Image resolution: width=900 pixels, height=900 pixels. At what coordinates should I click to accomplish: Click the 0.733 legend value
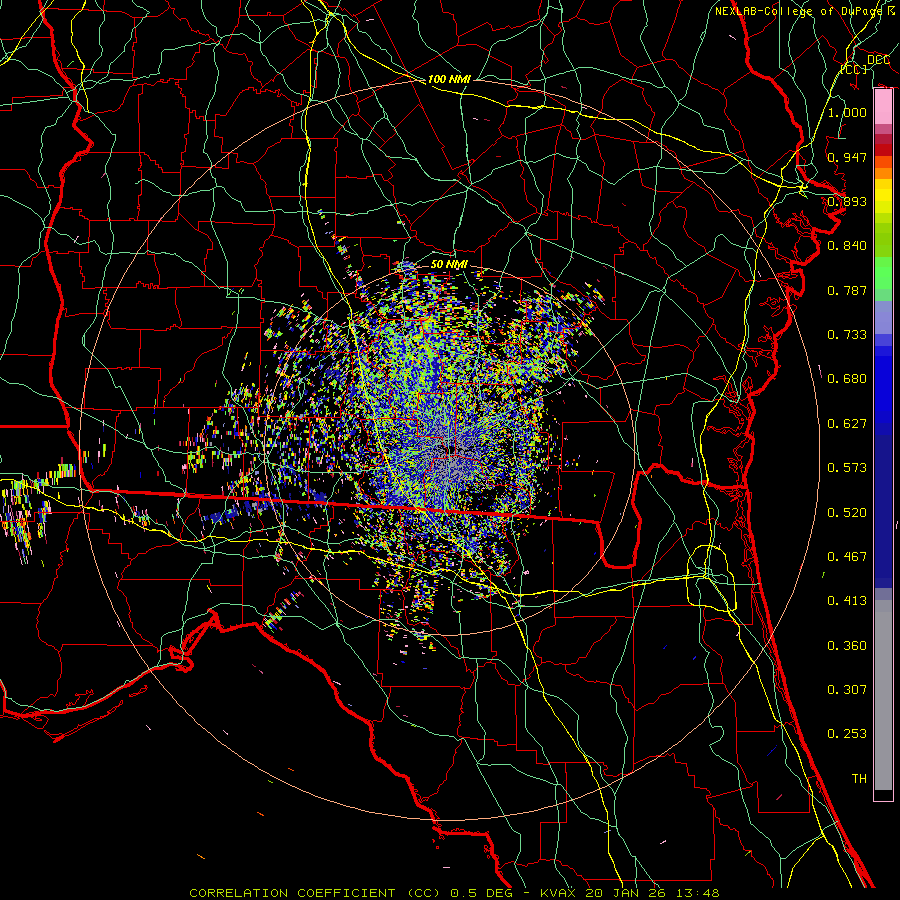[x=847, y=334]
